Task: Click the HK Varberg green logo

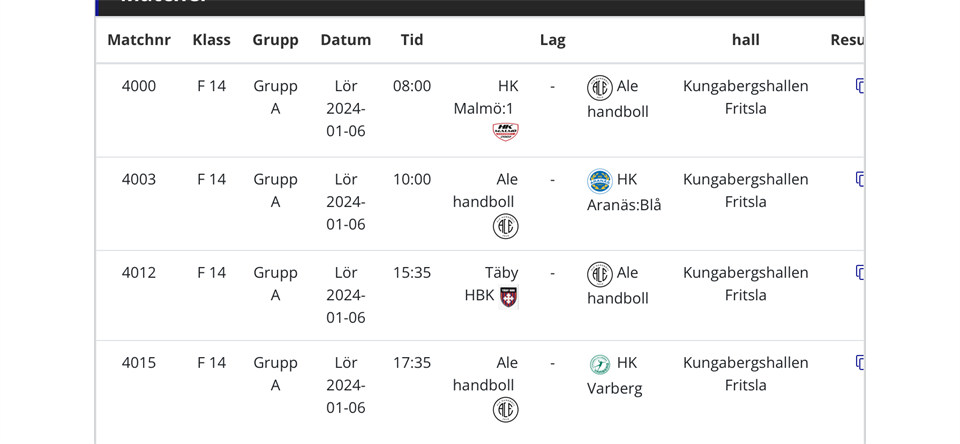Action: click(x=600, y=364)
